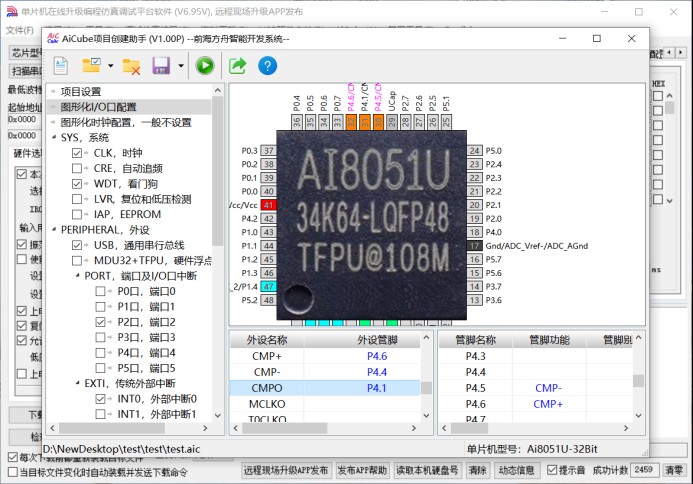Select pin 24 box for P5.0
693x484 pixels.
[474, 151]
